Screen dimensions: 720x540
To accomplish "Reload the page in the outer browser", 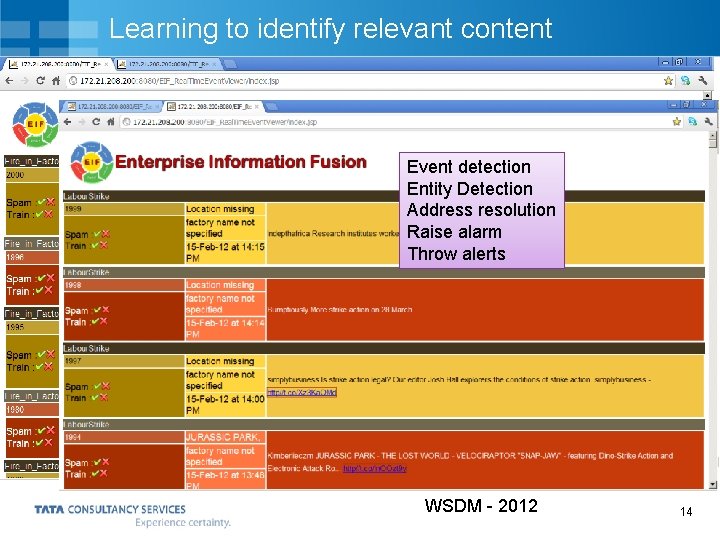I will (40, 81).
